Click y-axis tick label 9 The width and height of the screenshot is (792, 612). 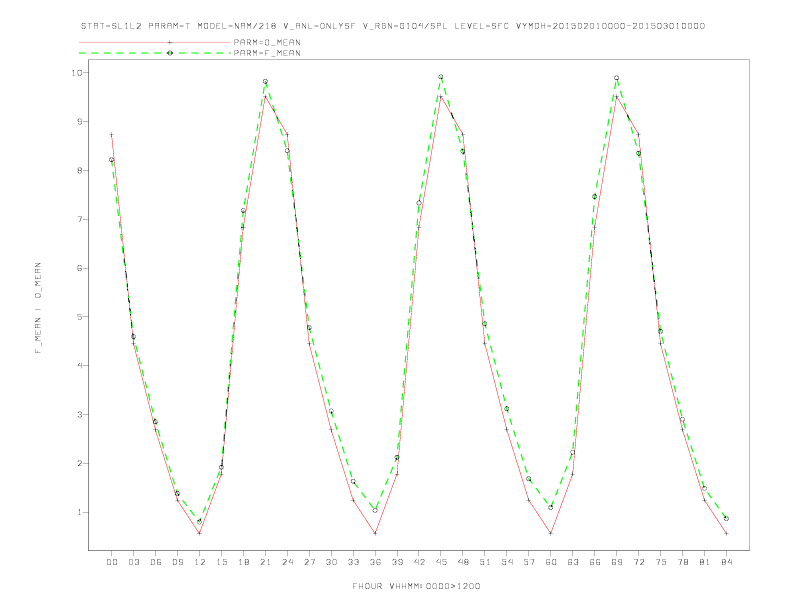coord(80,121)
